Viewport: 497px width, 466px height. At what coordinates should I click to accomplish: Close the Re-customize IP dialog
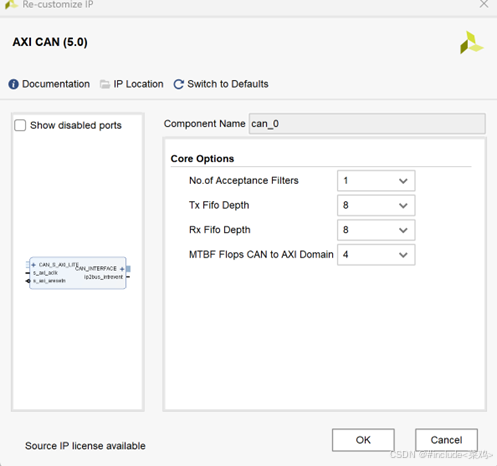tap(484, 4)
